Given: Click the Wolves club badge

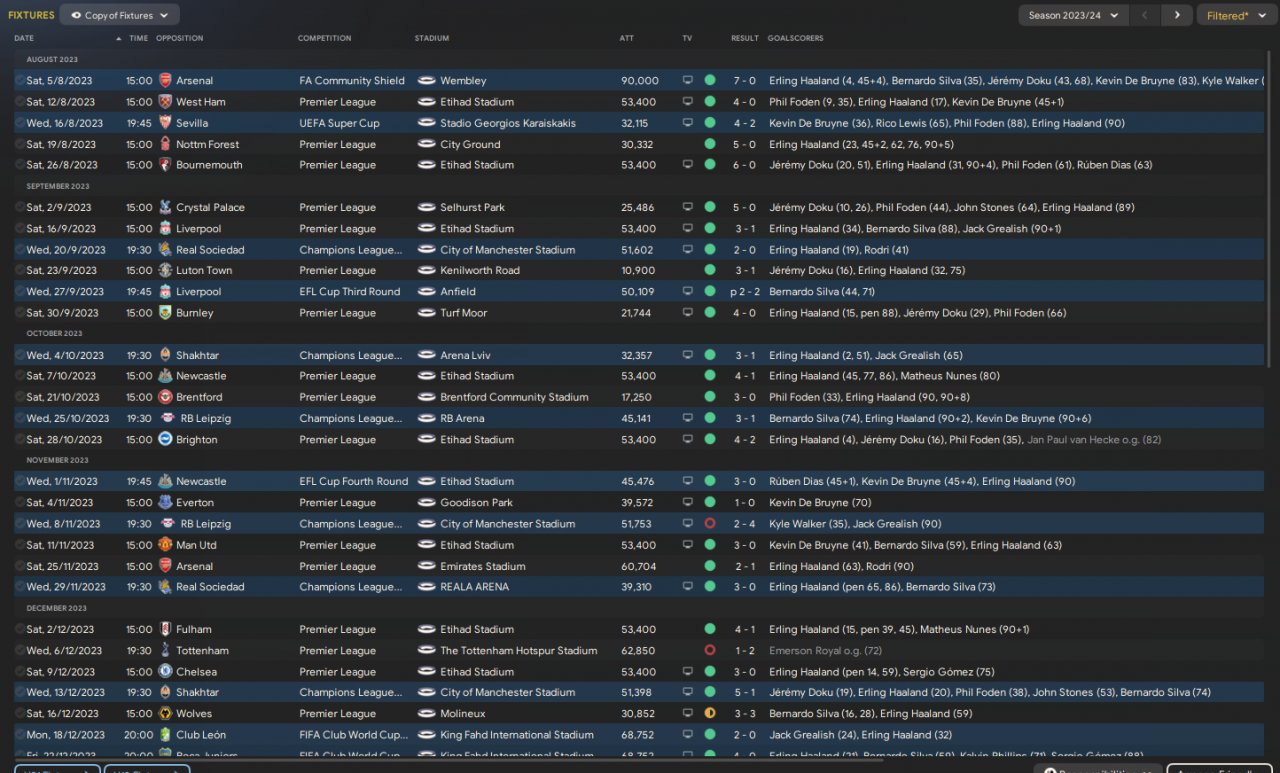Looking at the screenshot, I should (x=165, y=714).
